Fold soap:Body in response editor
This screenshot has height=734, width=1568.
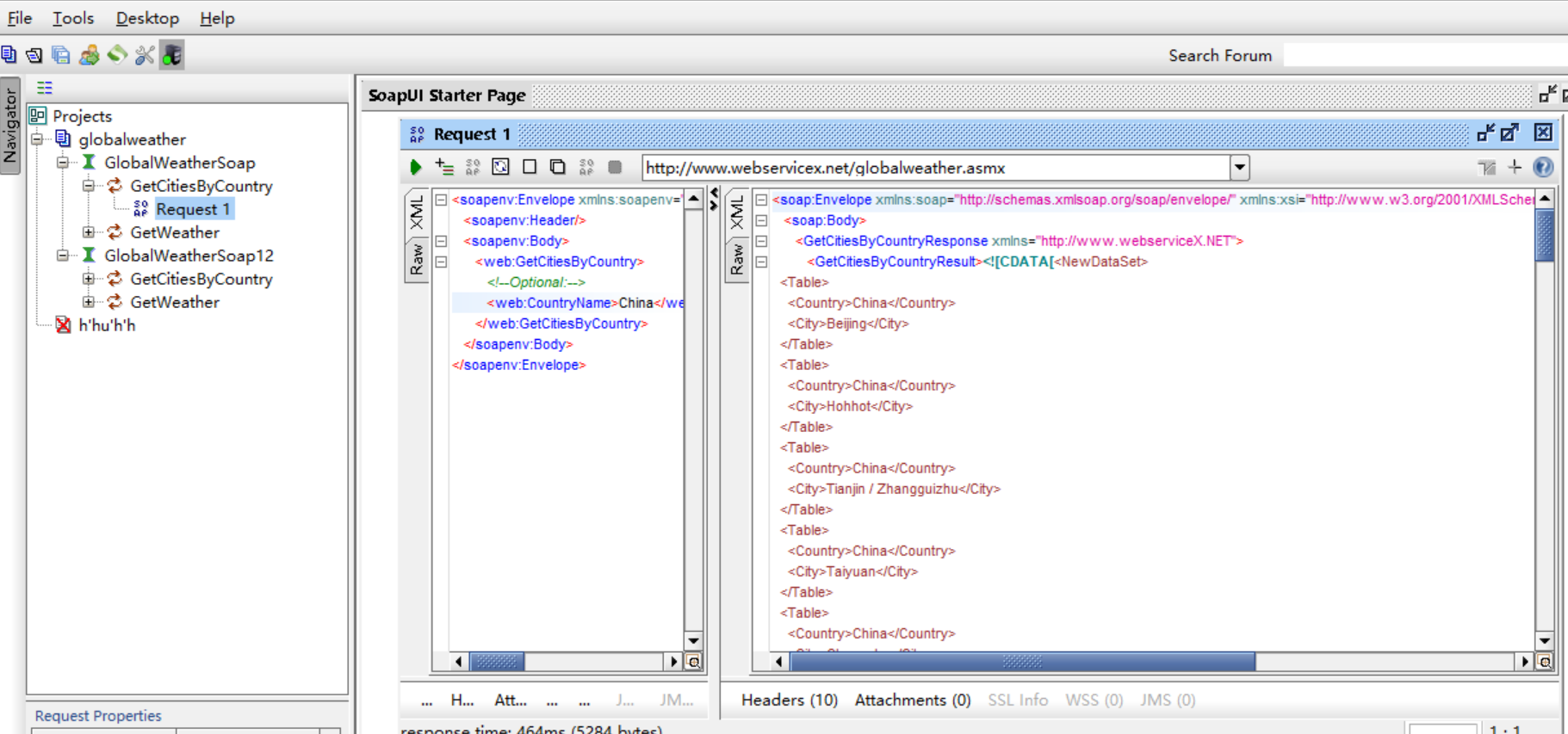[761, 220]
